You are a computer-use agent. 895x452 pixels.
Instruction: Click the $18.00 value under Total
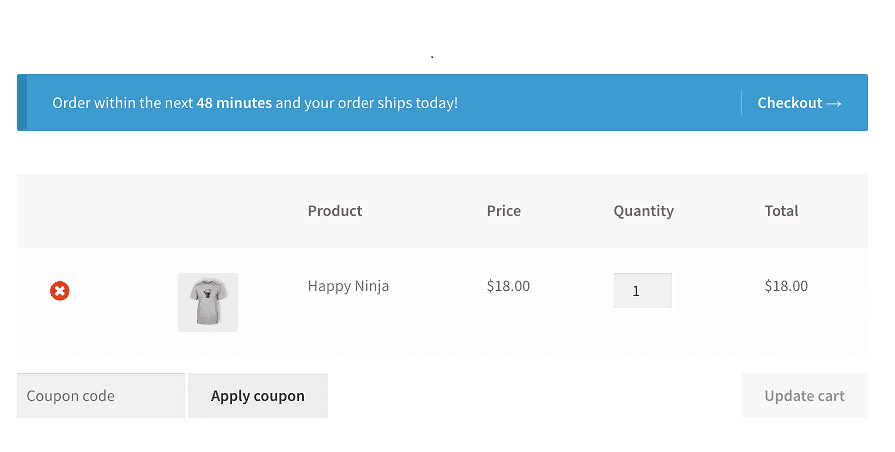[x=786, y=286]
